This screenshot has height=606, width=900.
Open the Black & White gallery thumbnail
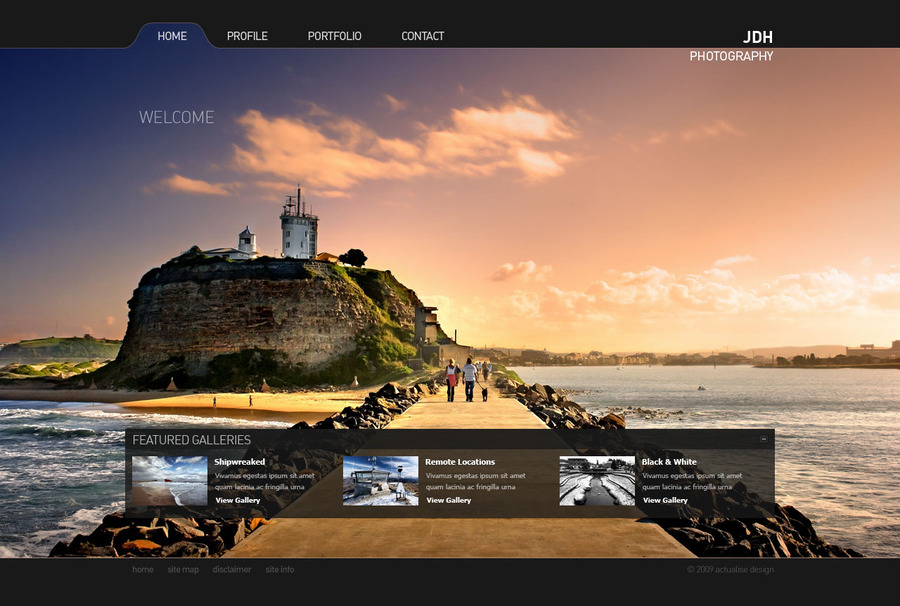(595, 481)
